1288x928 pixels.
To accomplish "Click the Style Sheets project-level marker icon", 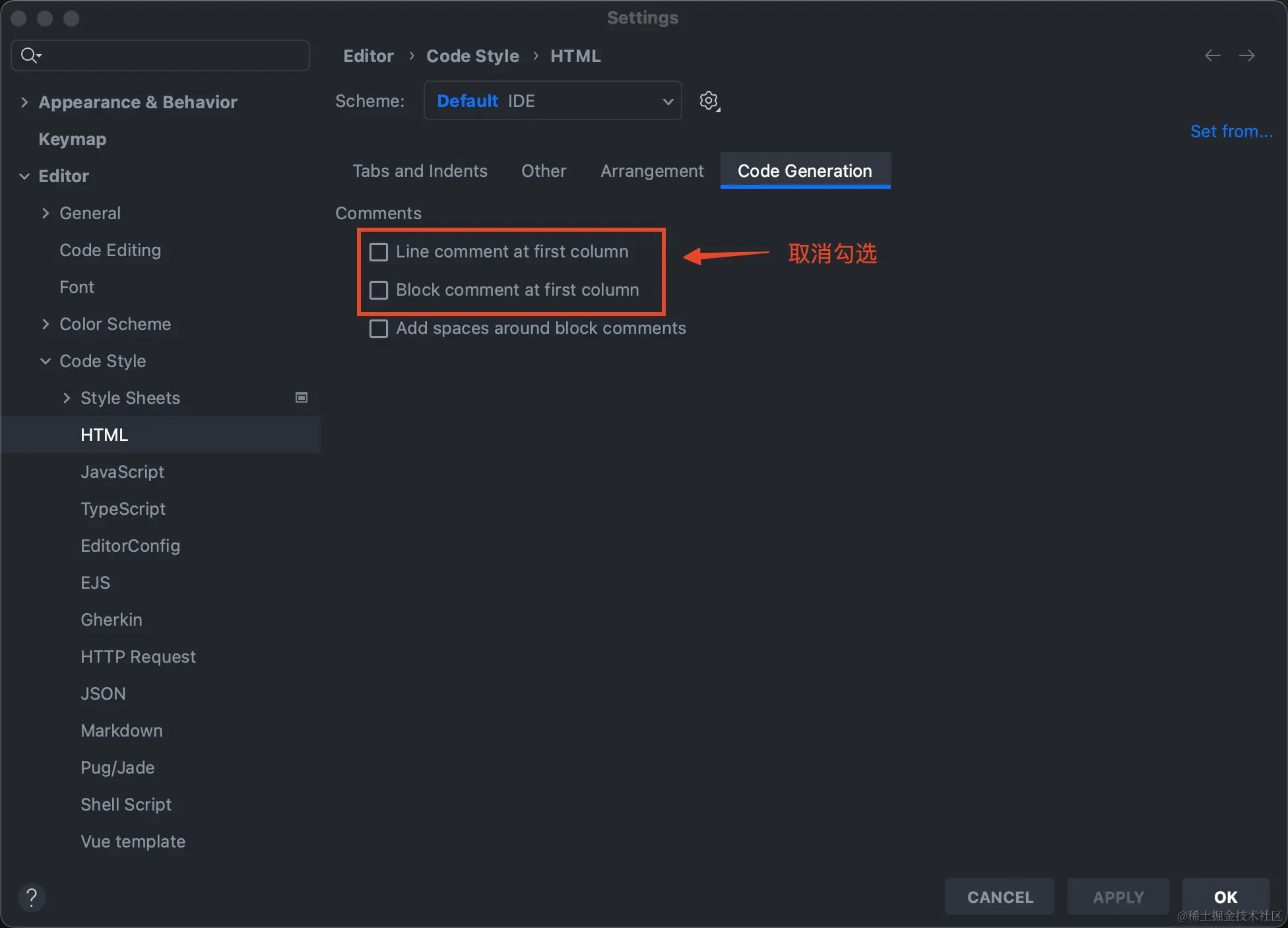I will [301, 397].
